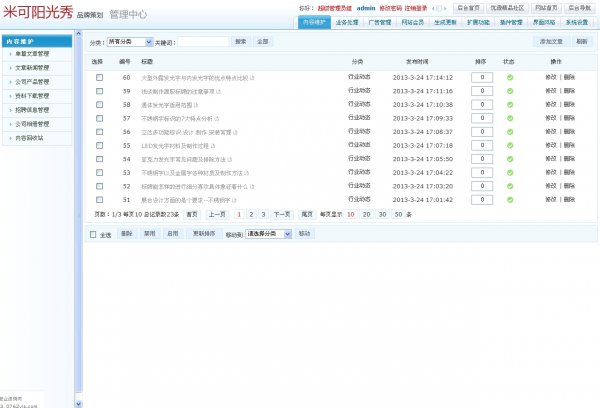
Task: Click the 网站首页 header button
Action: [x=546, y=8]
